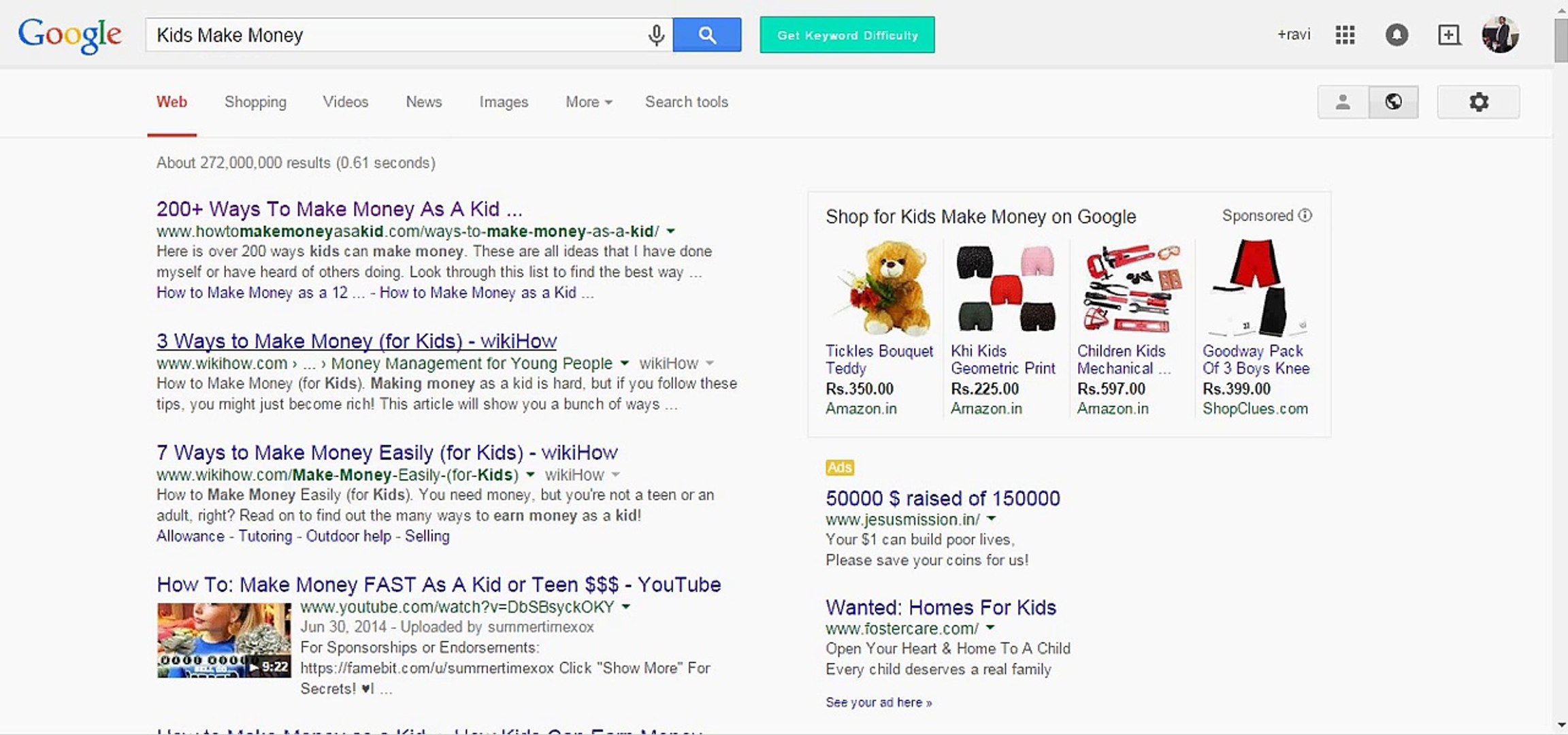1568x735 pixels.
Task: Expand arrow beside youtube.com watch URL
Action: (626, 606)
